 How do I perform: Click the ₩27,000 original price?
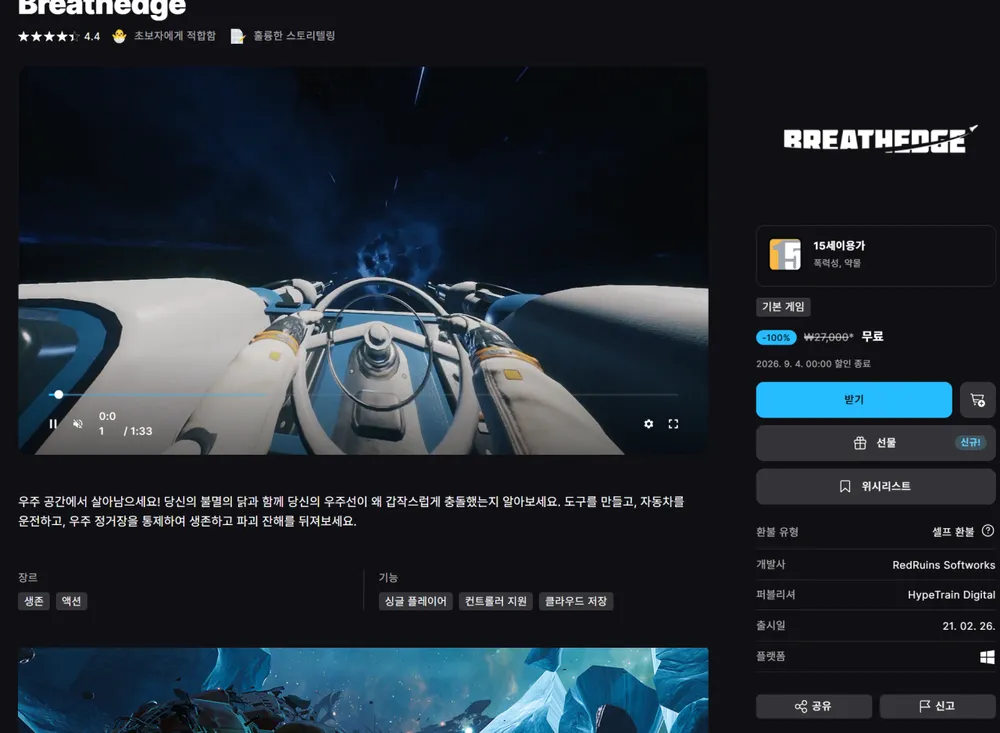(828, 337)
